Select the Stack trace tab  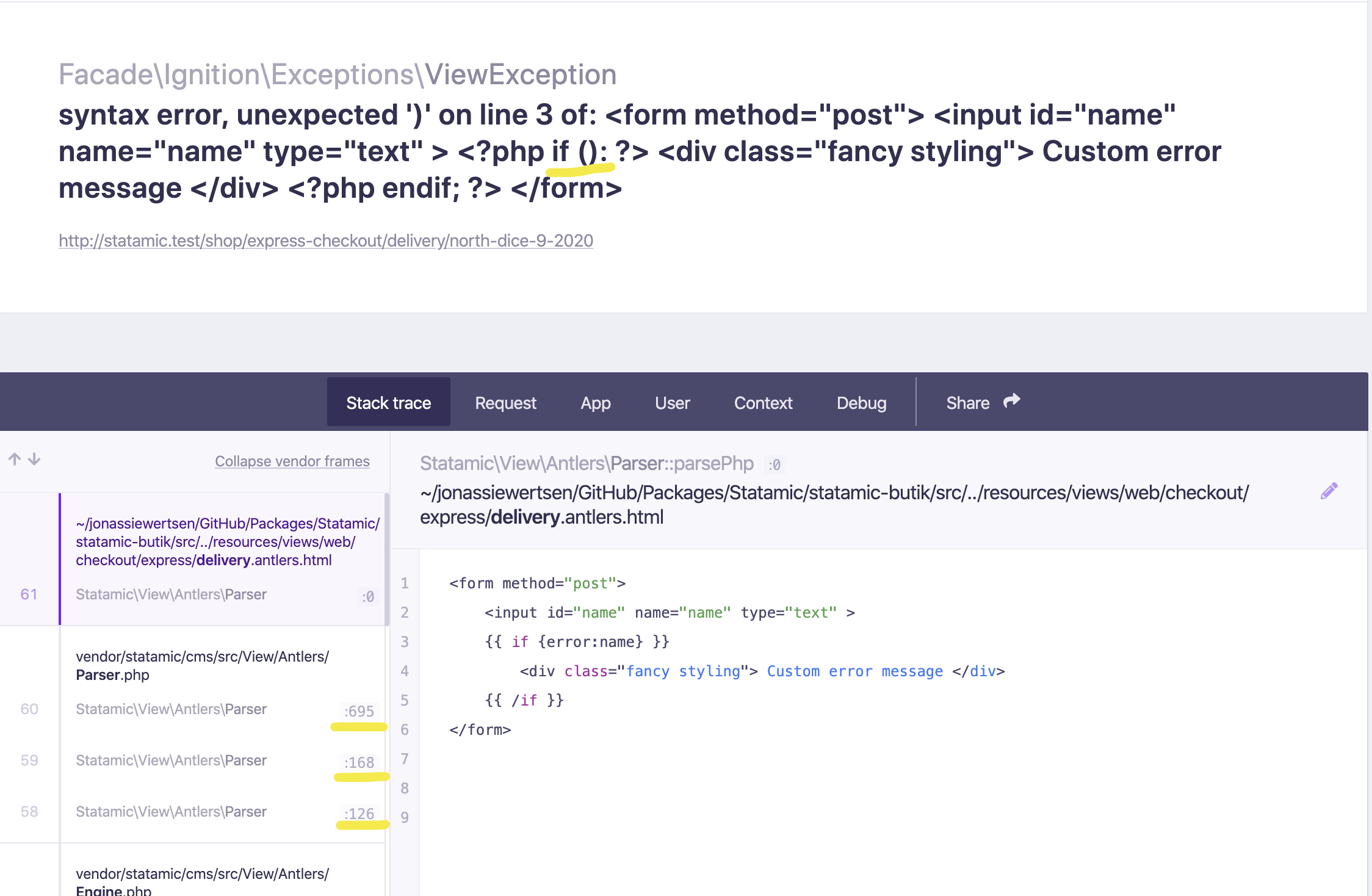click(x=388, y=402)
